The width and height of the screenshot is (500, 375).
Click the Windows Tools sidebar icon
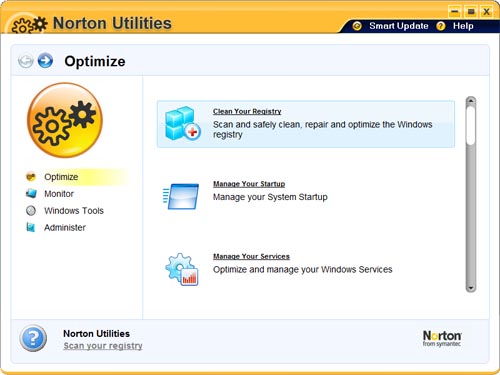(31, 211)
